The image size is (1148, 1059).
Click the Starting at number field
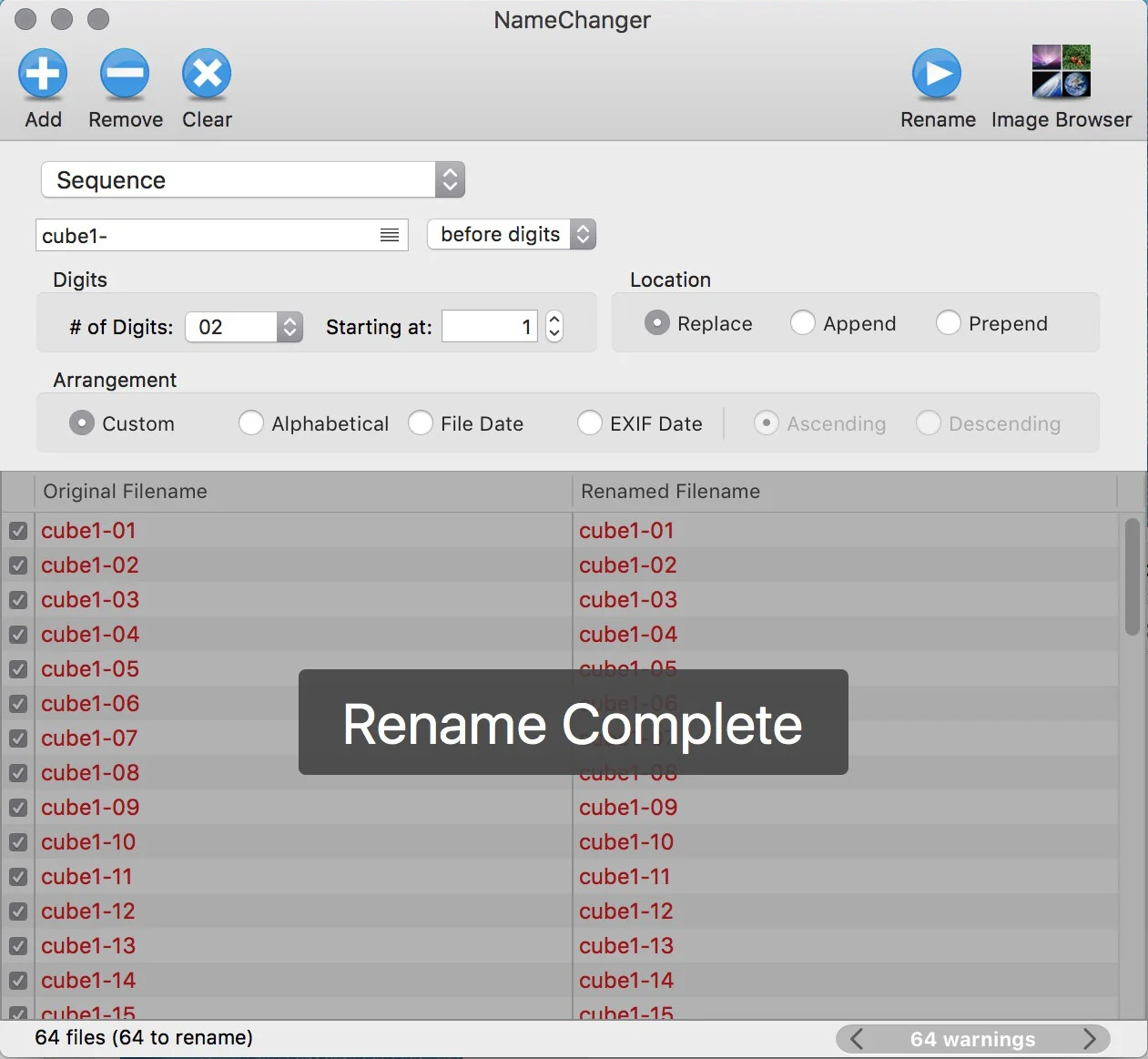coord(490,327)
